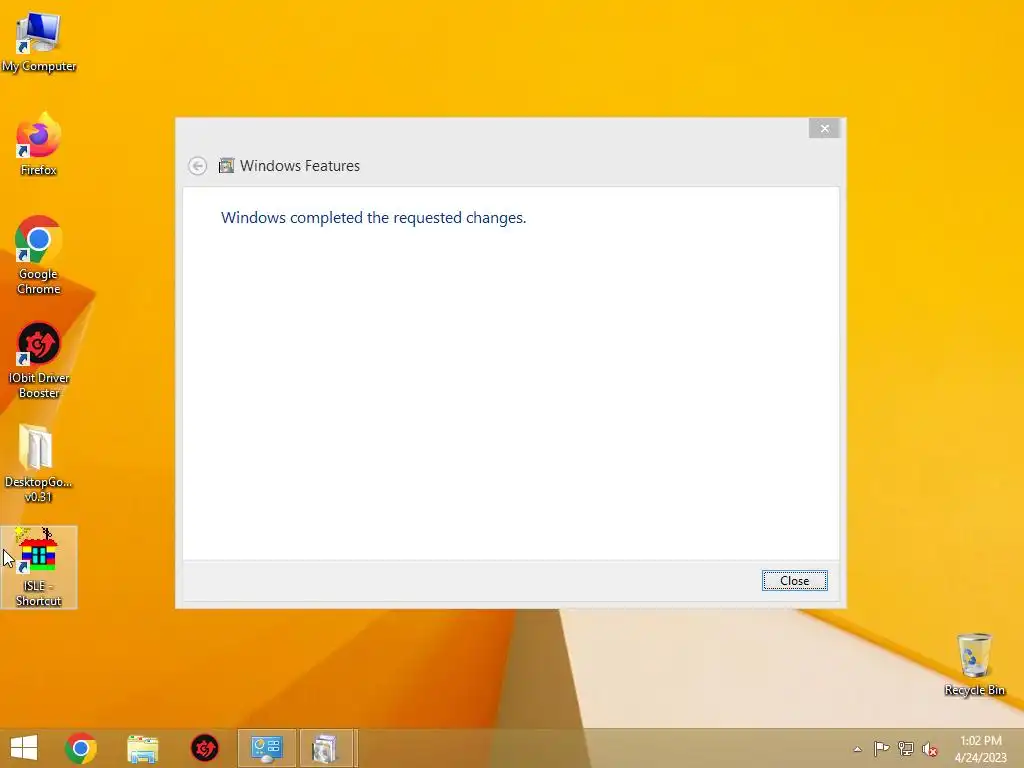The width and height of the screenshot is (1024, 768).
Task: Open IObit Driver Booster from the taskbar
Action: [204, 748]
